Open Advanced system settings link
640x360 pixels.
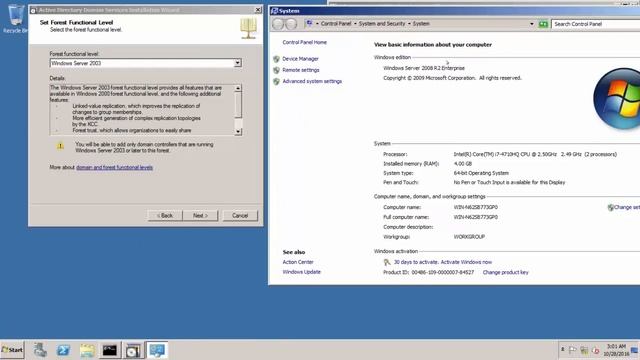coord(312,81)
